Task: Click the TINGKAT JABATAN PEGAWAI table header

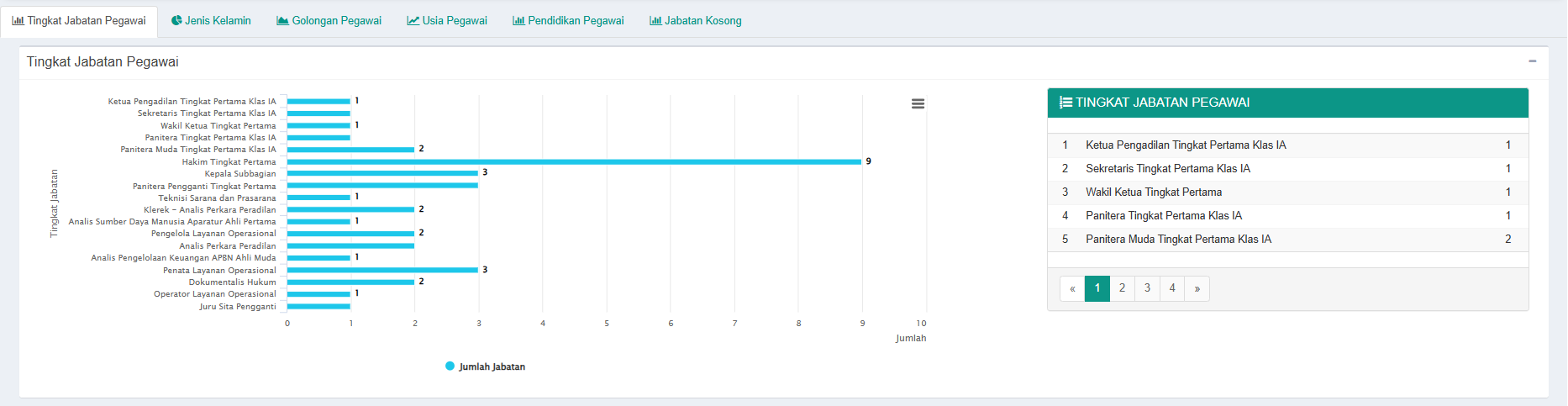Action: tap(1287, 103)
